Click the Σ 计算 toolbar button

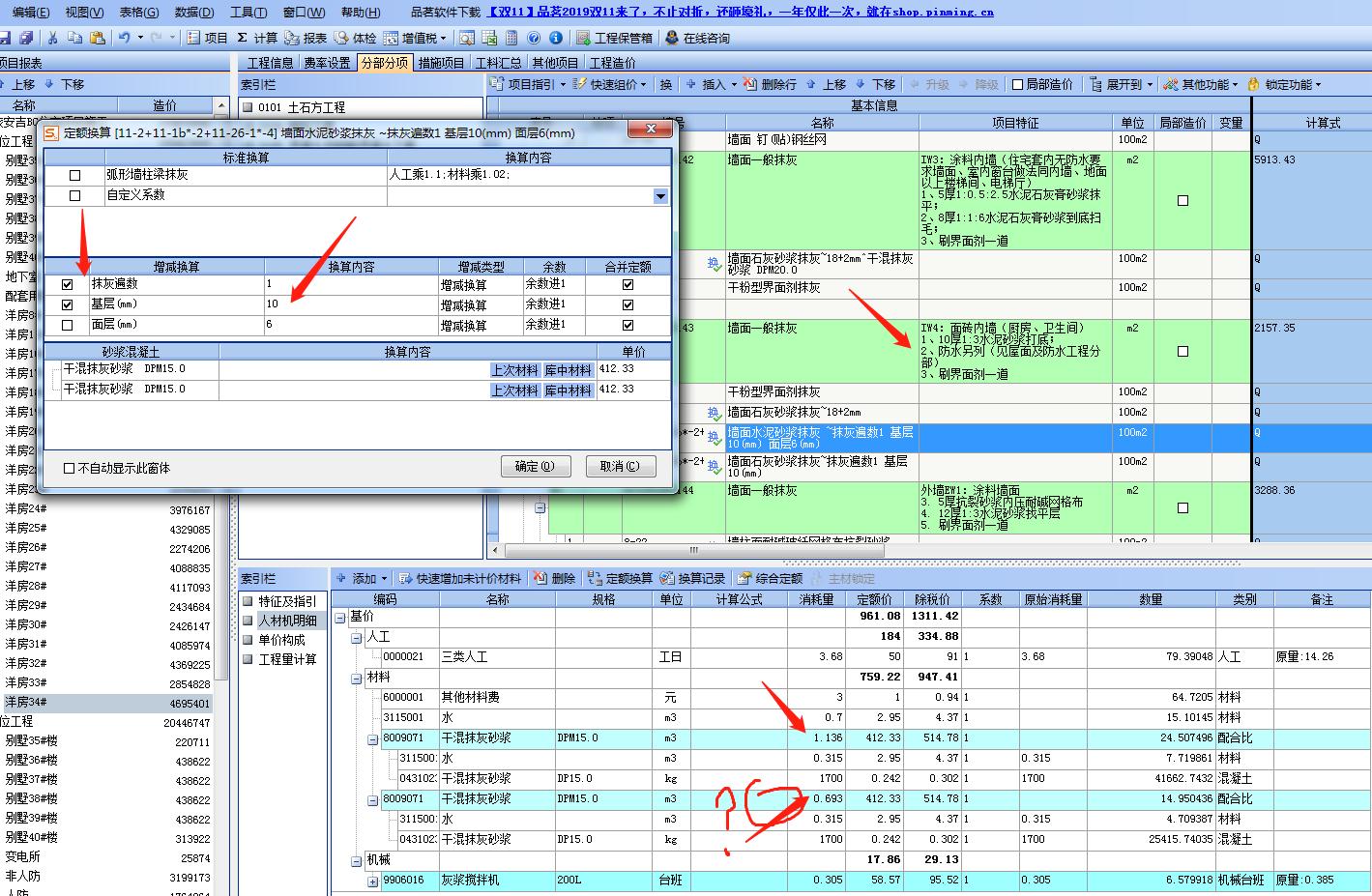pyautogui.click(x=257, y=38)
